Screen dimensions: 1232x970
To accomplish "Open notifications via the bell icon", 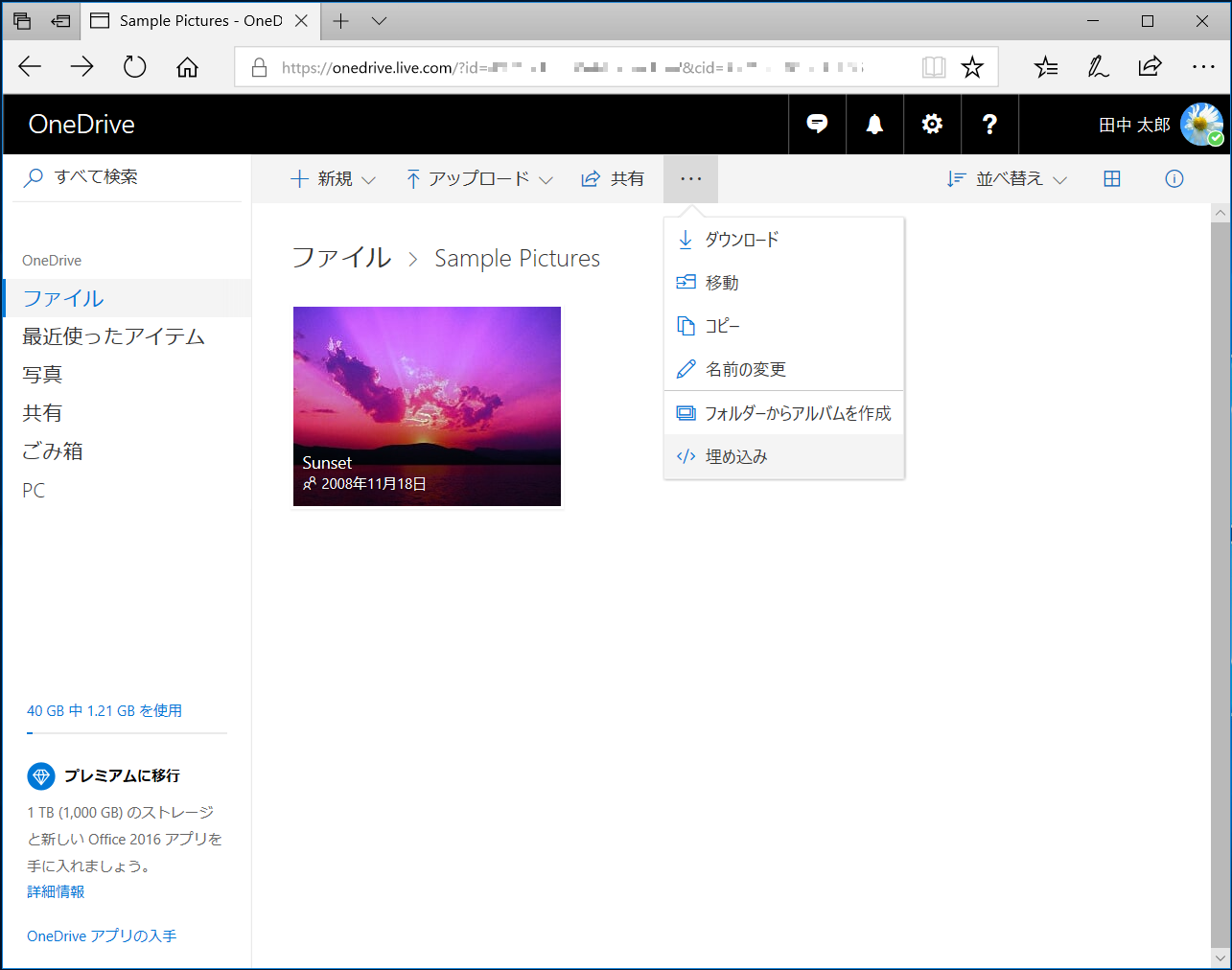I will pyautogui.click(x=873, y=124).
